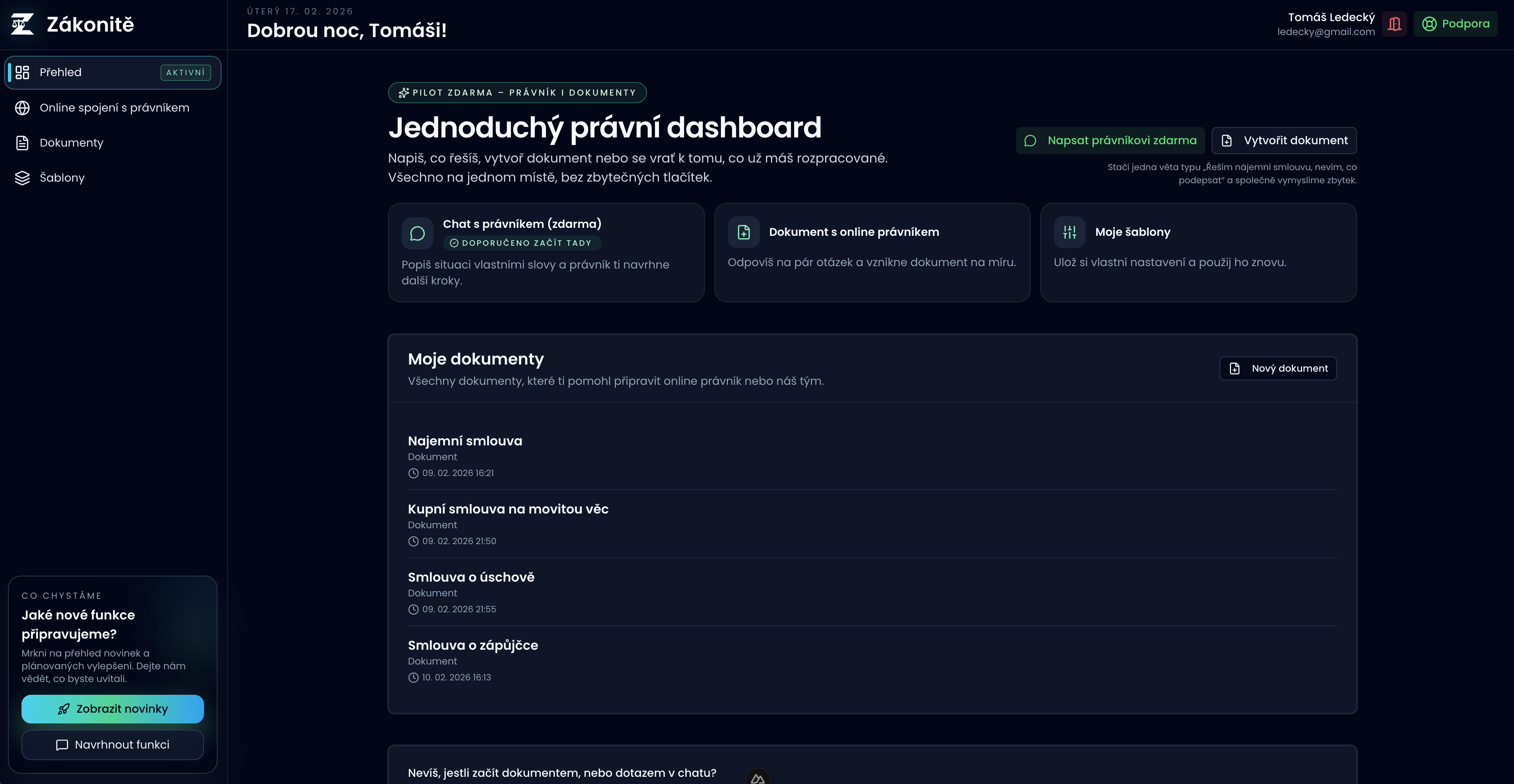1514x784 pixels.
Task: Click the Dokumenty file icon in sidebar
Action: 22,143
